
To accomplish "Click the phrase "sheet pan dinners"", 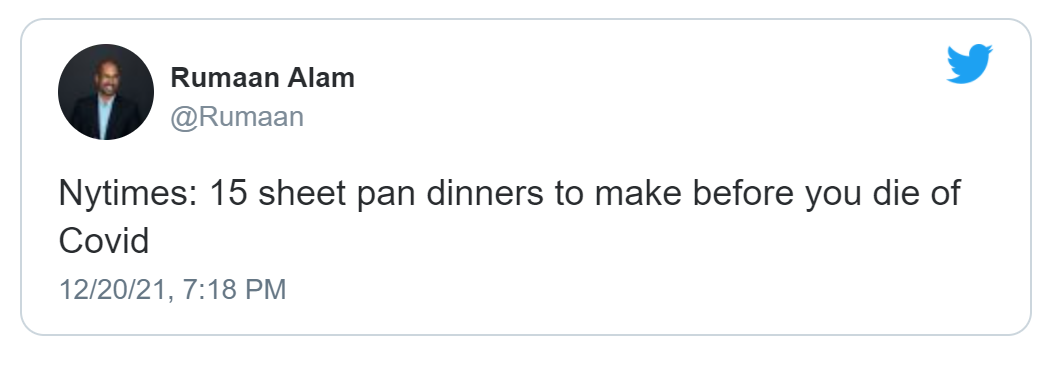I will [x=401, y=195].
